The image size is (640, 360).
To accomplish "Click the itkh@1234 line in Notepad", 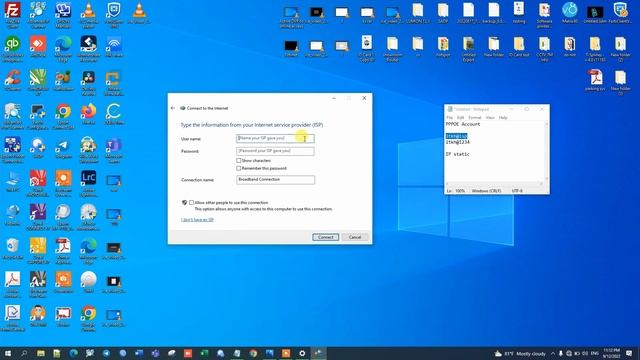I will click(458, 142).
